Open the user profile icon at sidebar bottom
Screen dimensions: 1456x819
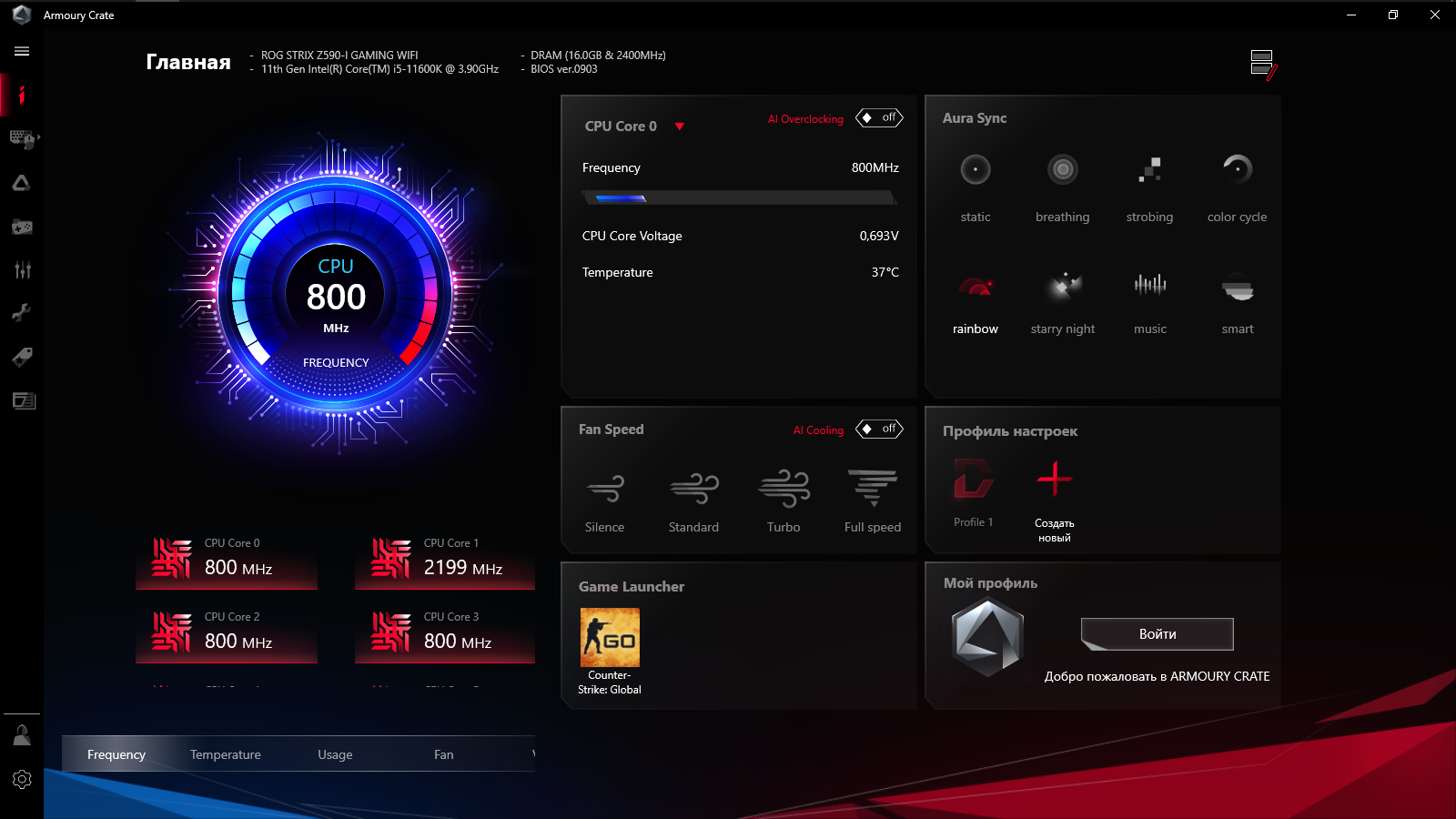(x=22, y=734)
